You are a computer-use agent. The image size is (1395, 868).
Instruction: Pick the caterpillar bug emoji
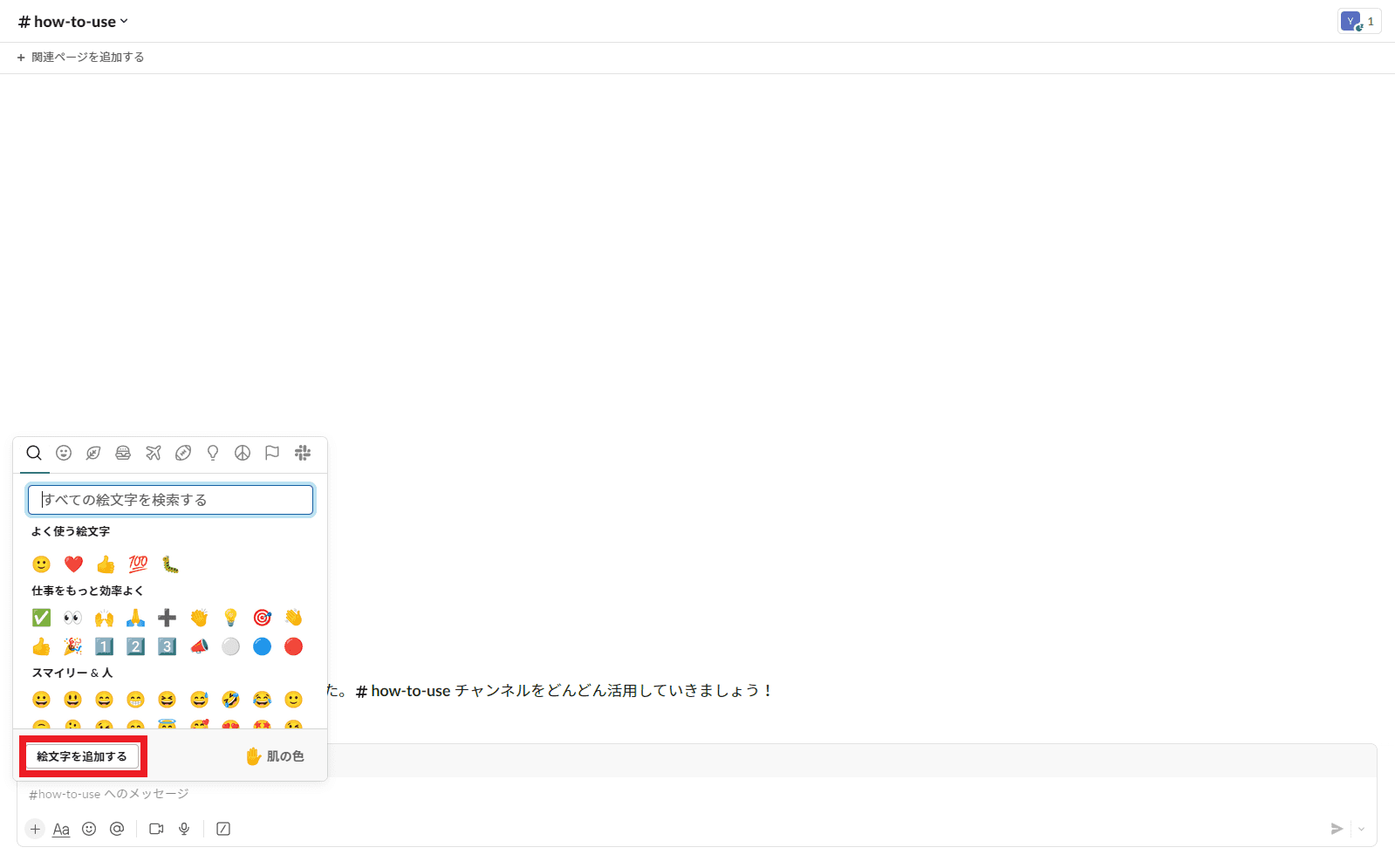[x=170, y=564]
